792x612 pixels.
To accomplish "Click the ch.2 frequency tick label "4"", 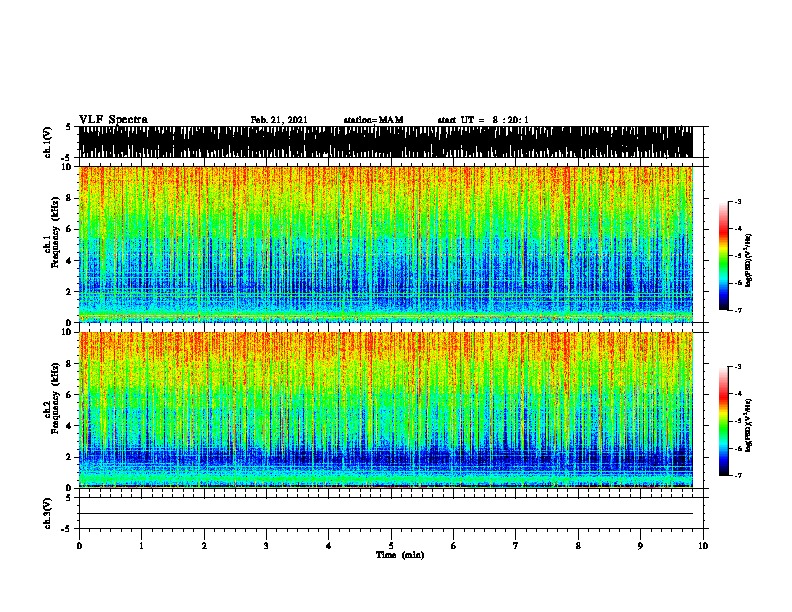I will [x=70, y=426].
